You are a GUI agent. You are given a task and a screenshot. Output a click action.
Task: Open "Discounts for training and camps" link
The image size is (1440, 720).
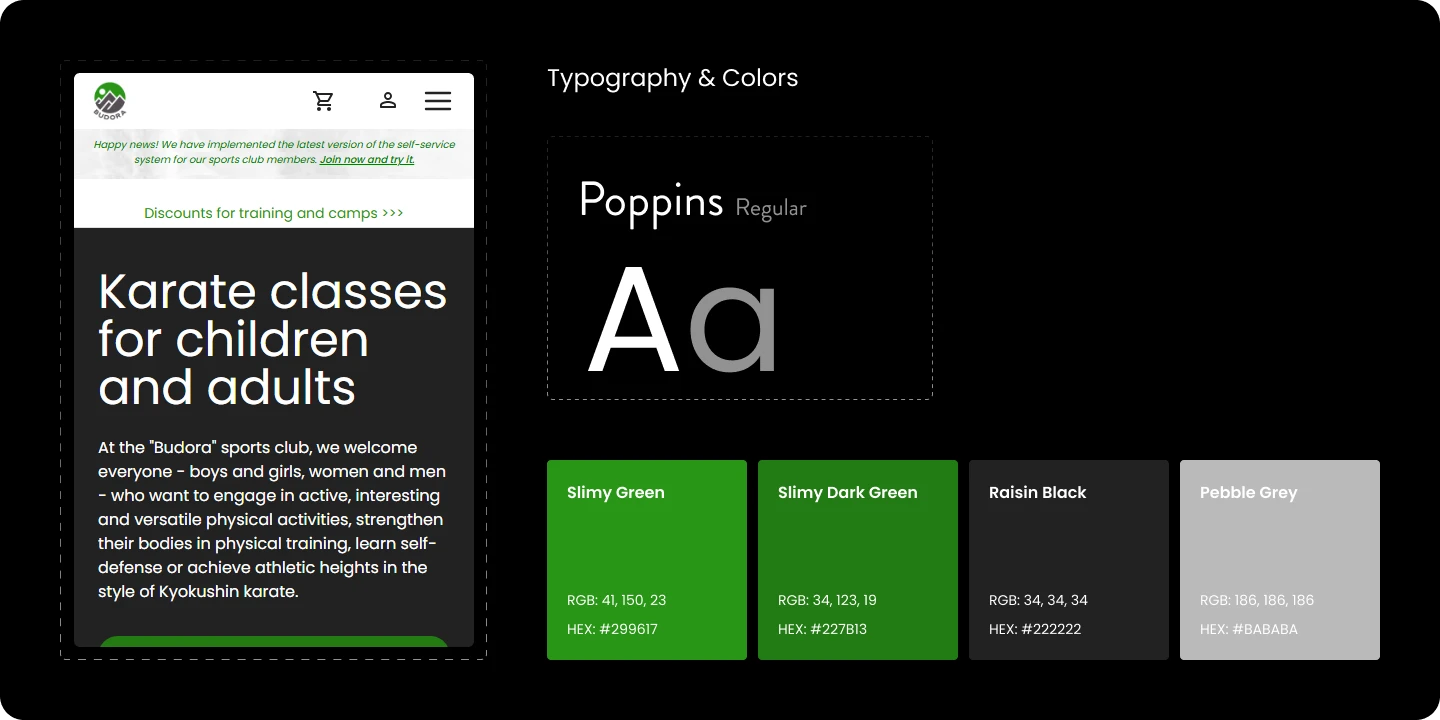pos(273,213)
